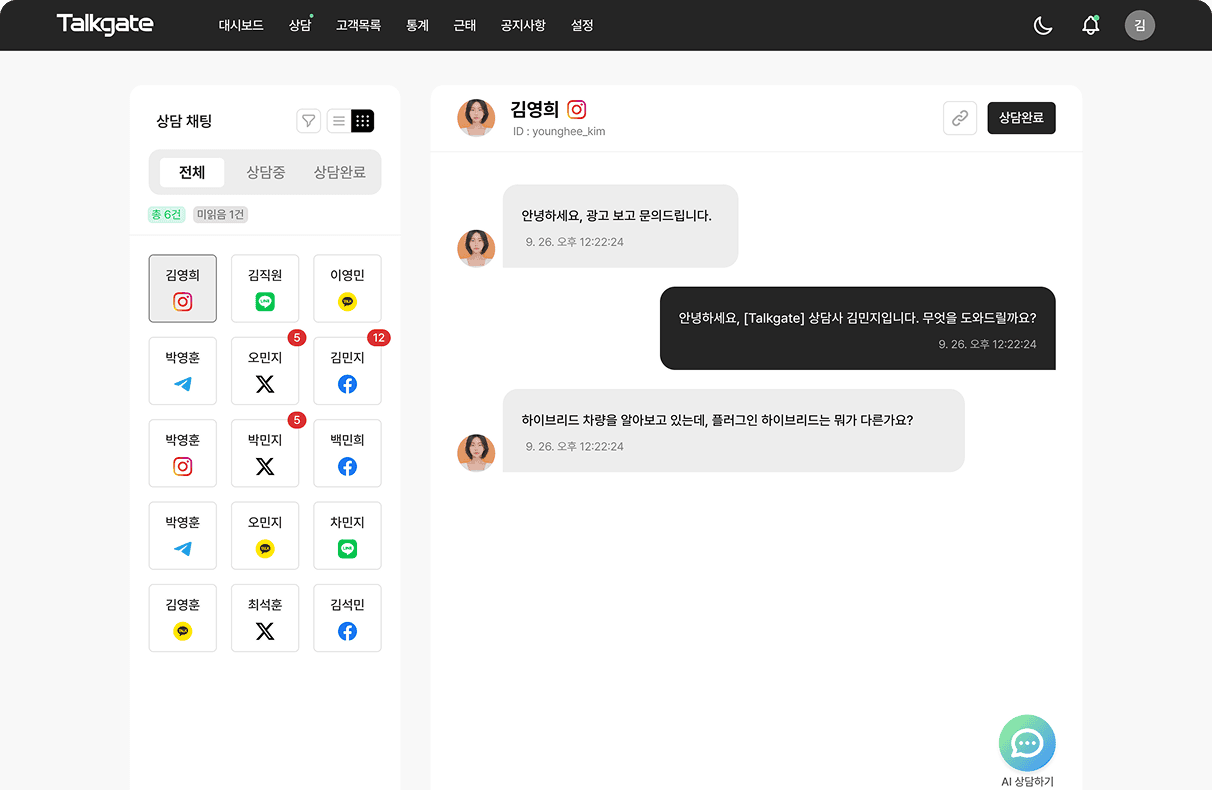The image size is (1212, 790).
Task: Click the LINE icon on 차민지's card
Action: 347,549
